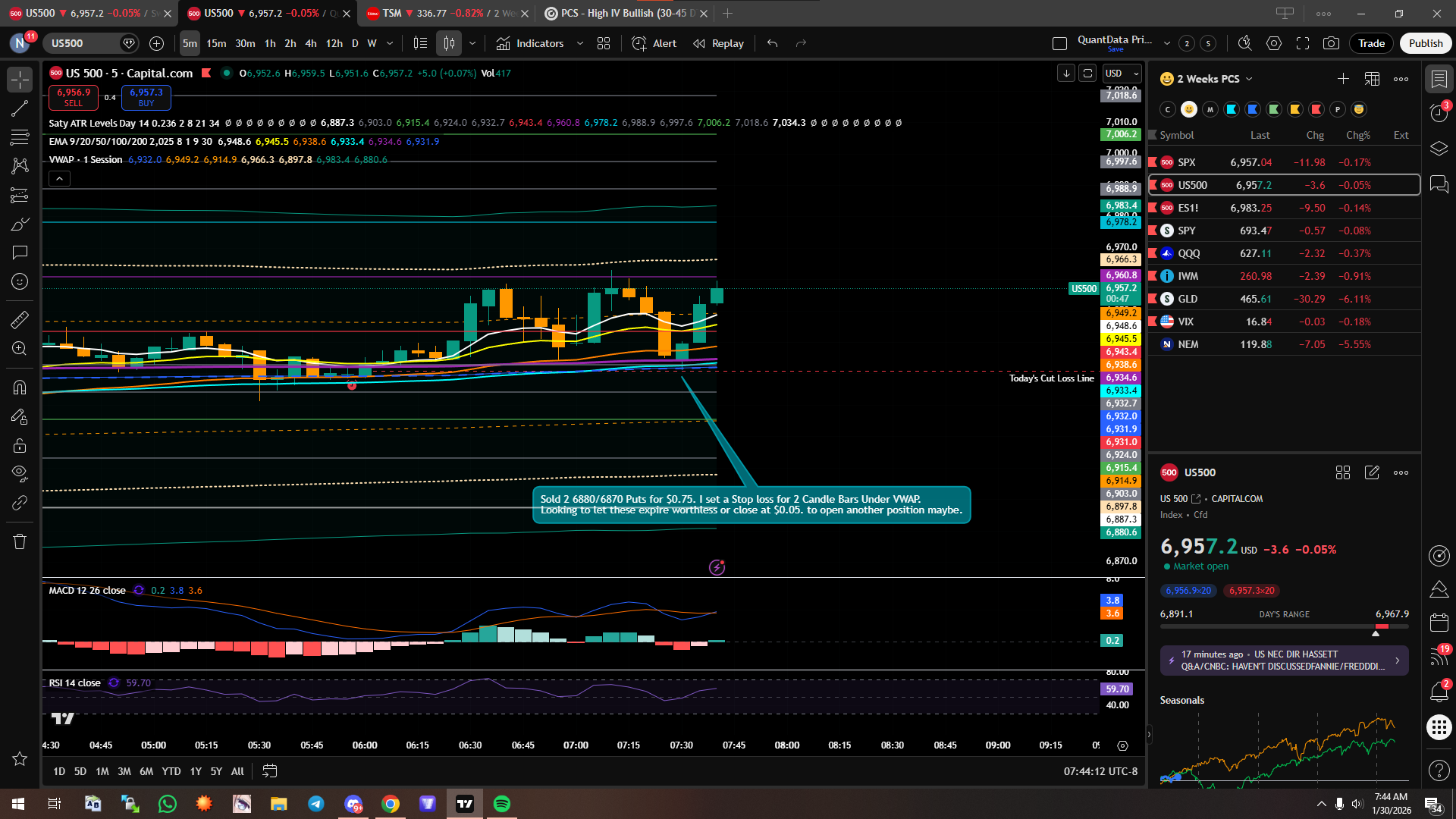Open the Alert creation dialog
The image size is (1456, 819).
coord(654,43)
